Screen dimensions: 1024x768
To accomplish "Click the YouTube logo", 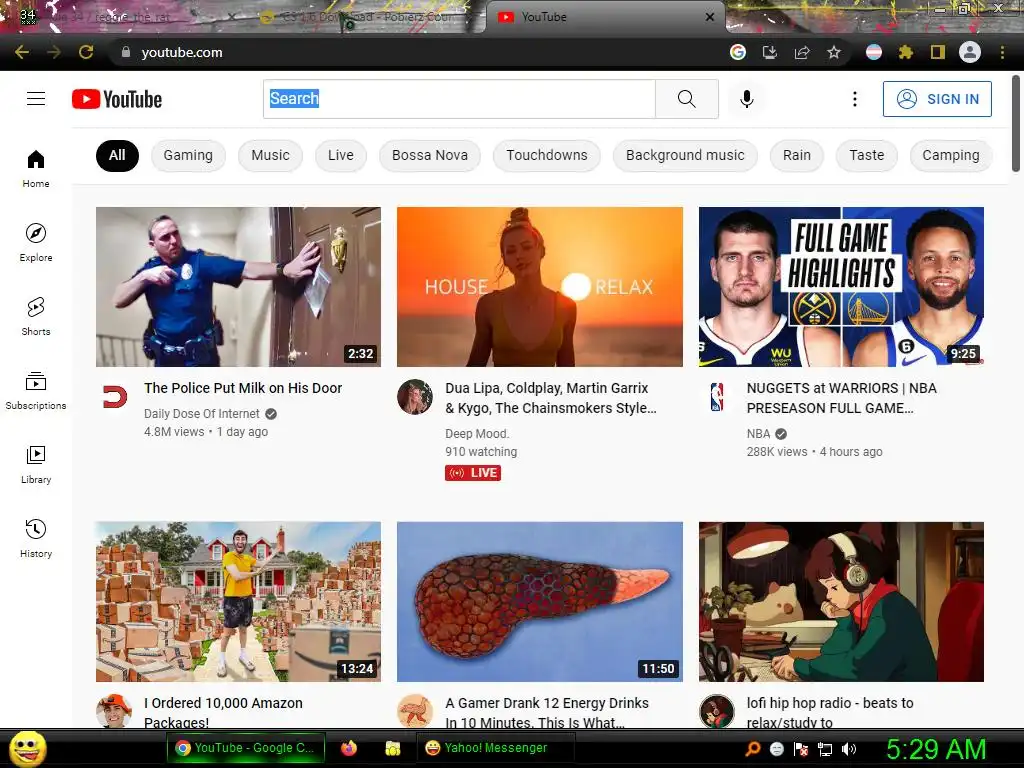I will coord(117,99).
